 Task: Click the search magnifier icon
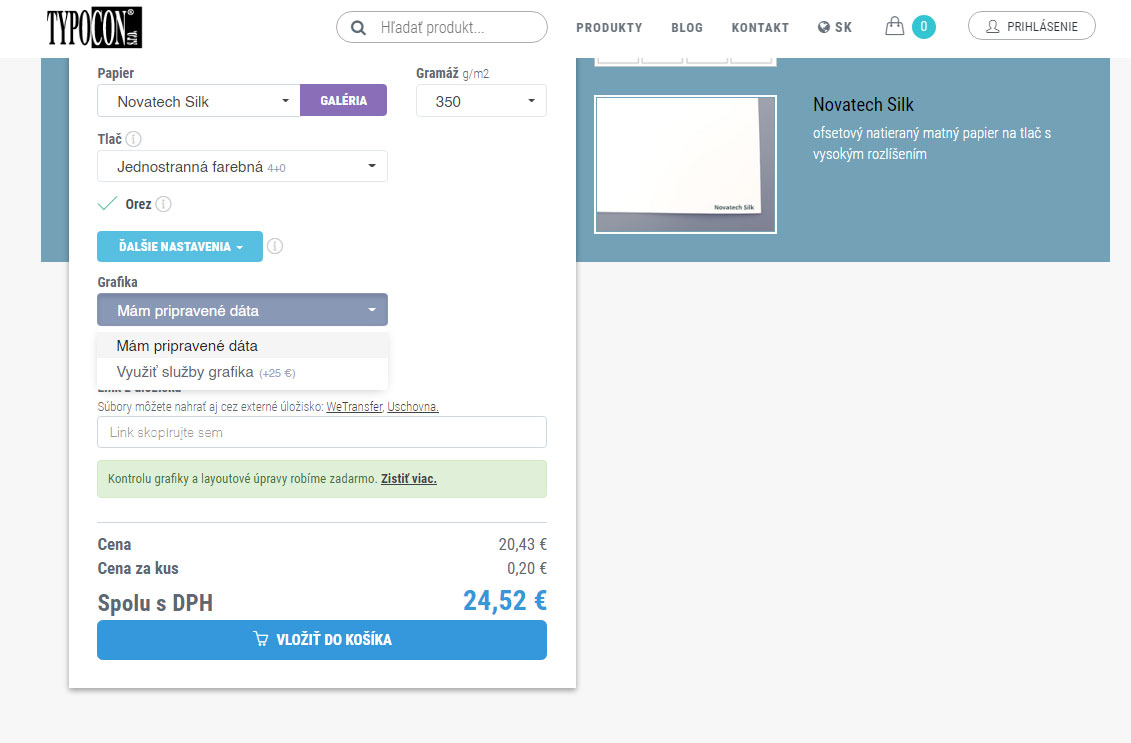coord(358,28)
